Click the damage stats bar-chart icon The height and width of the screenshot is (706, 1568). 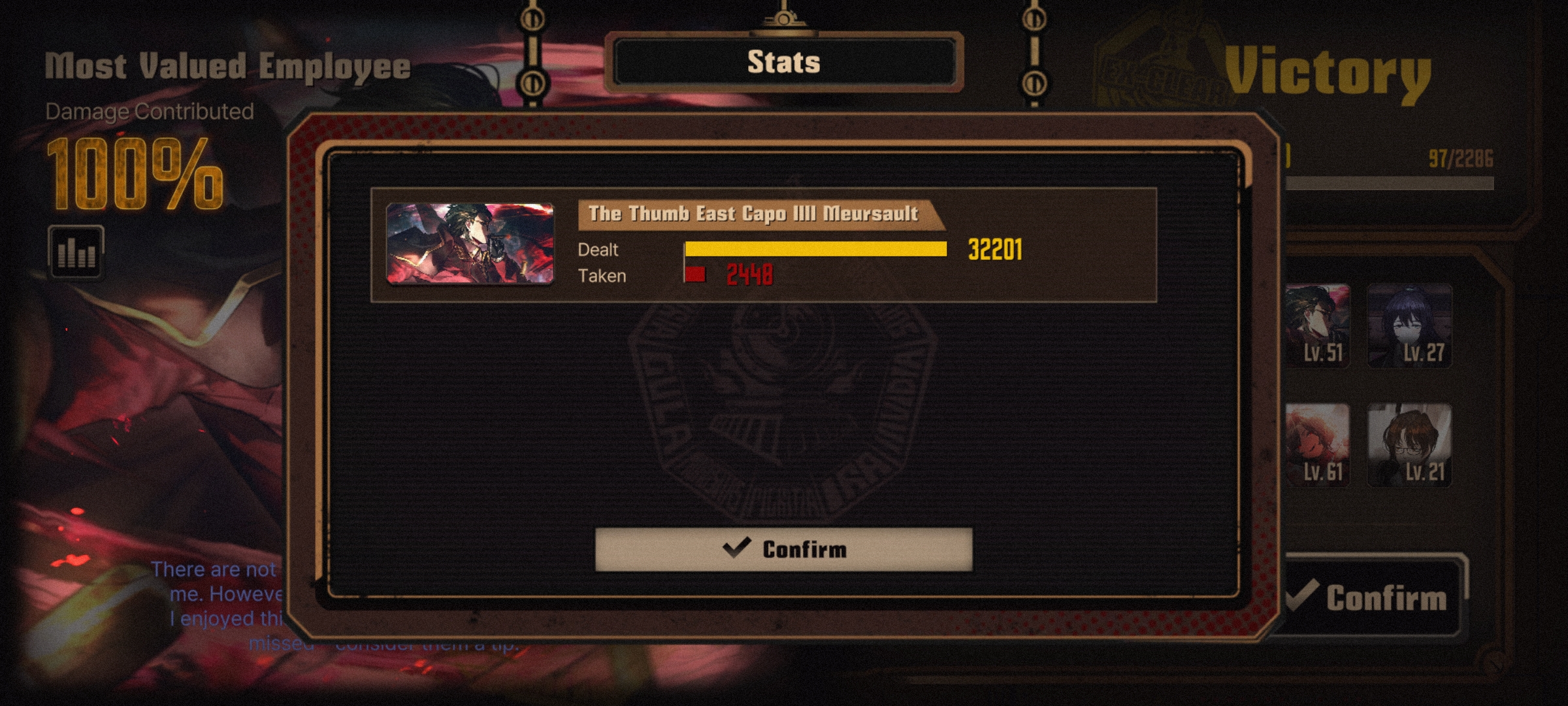[x=76, y=252]
